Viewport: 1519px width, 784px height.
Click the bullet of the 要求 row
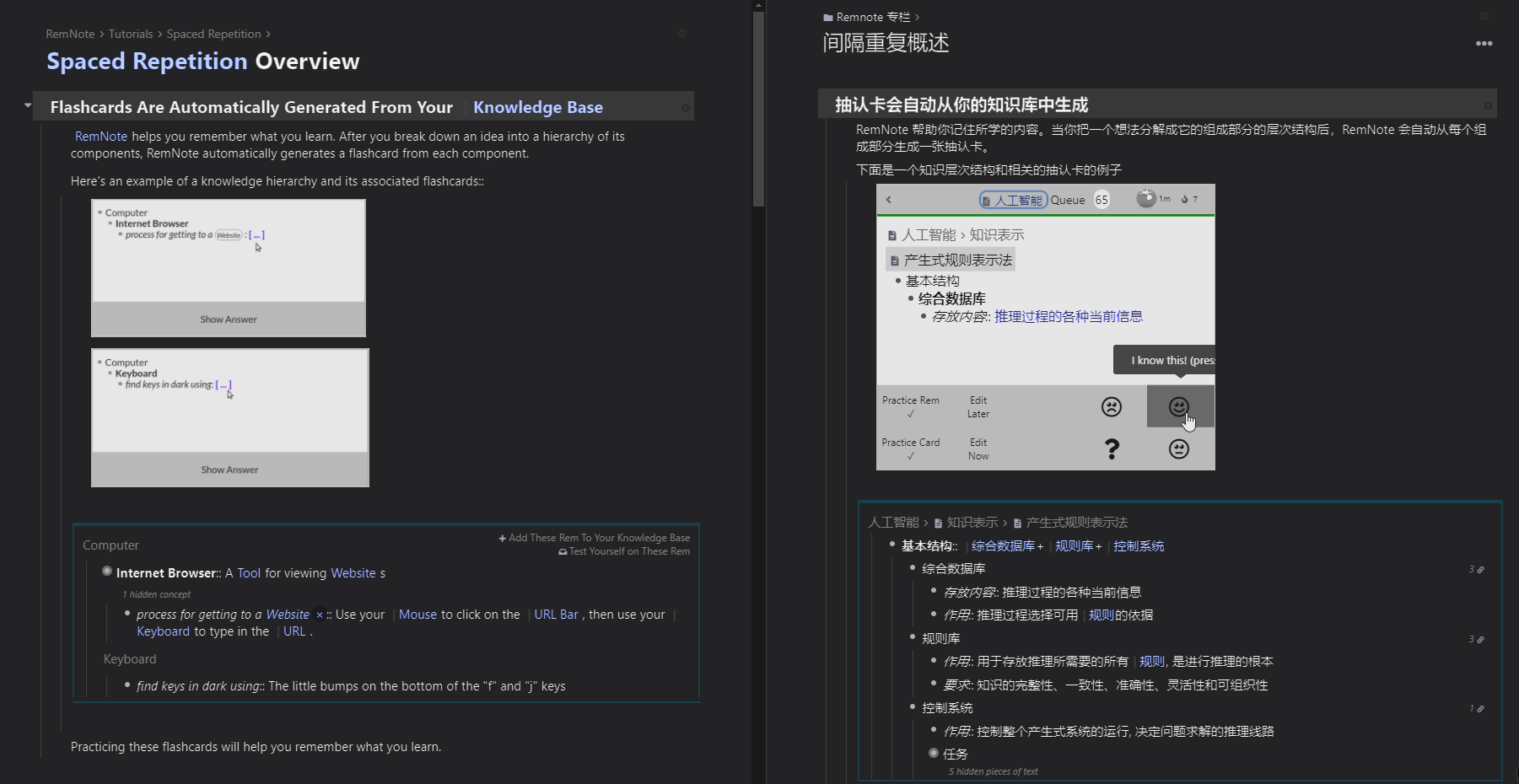tap(934, 684)
